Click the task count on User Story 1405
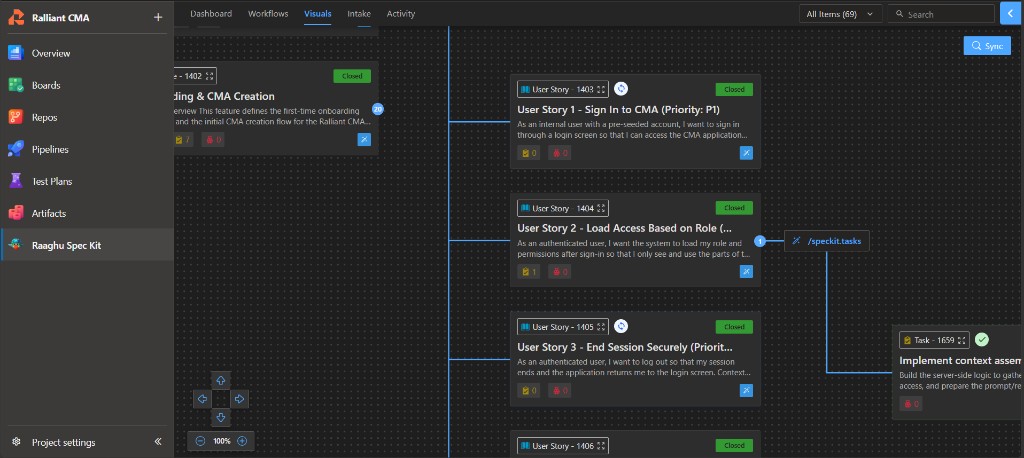This screenshot has height=458, width=1024. (x=528, y=391)
